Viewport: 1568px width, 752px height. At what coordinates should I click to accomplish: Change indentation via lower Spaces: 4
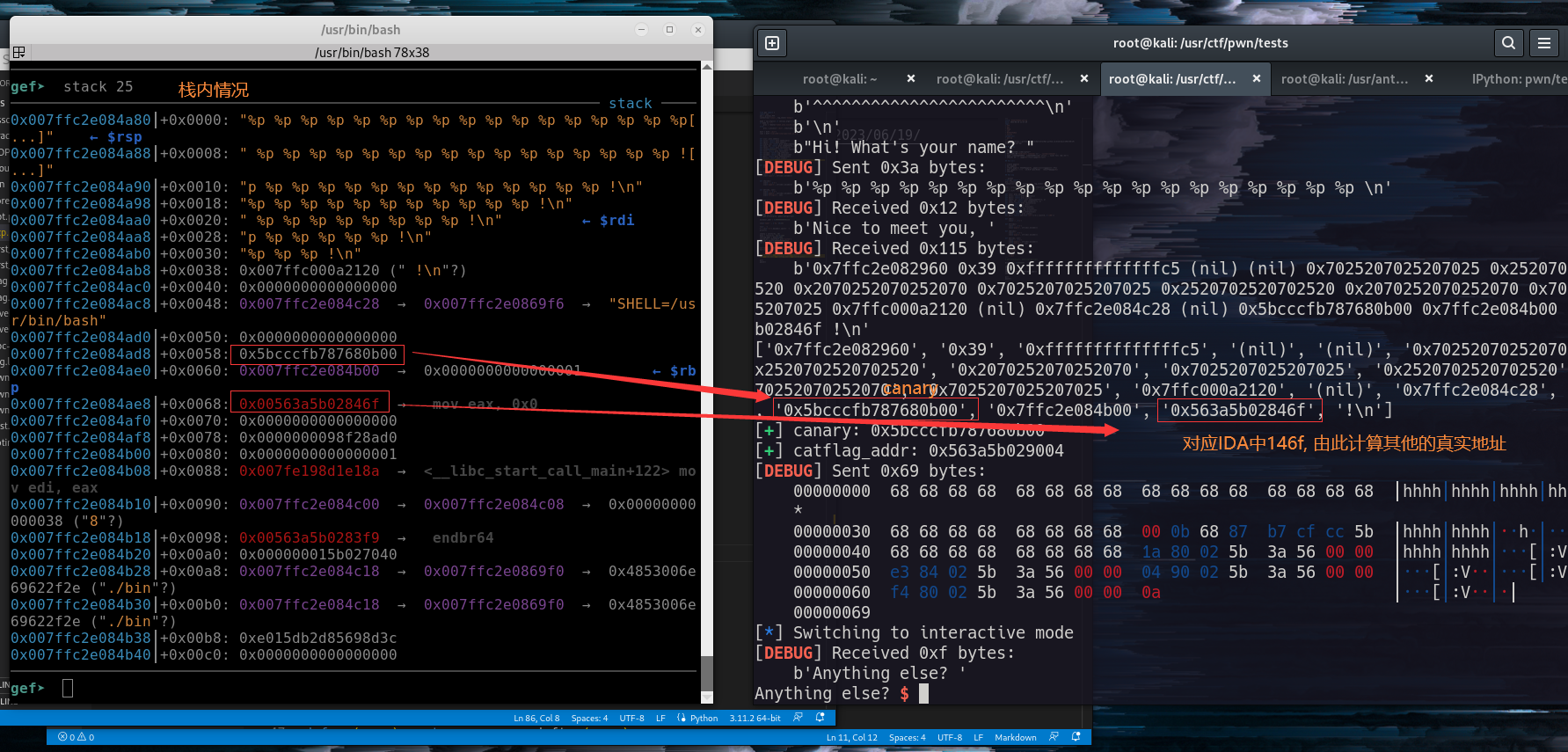(907, 738)
